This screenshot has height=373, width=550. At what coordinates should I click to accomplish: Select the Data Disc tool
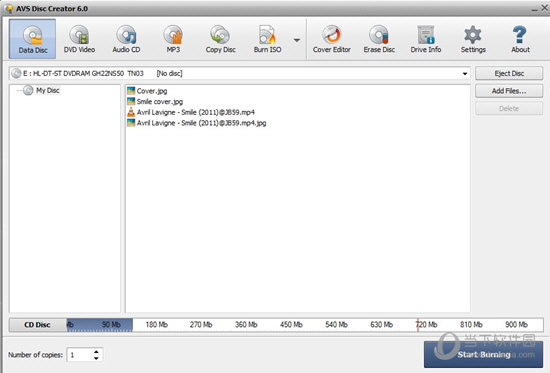pos(32,39)
